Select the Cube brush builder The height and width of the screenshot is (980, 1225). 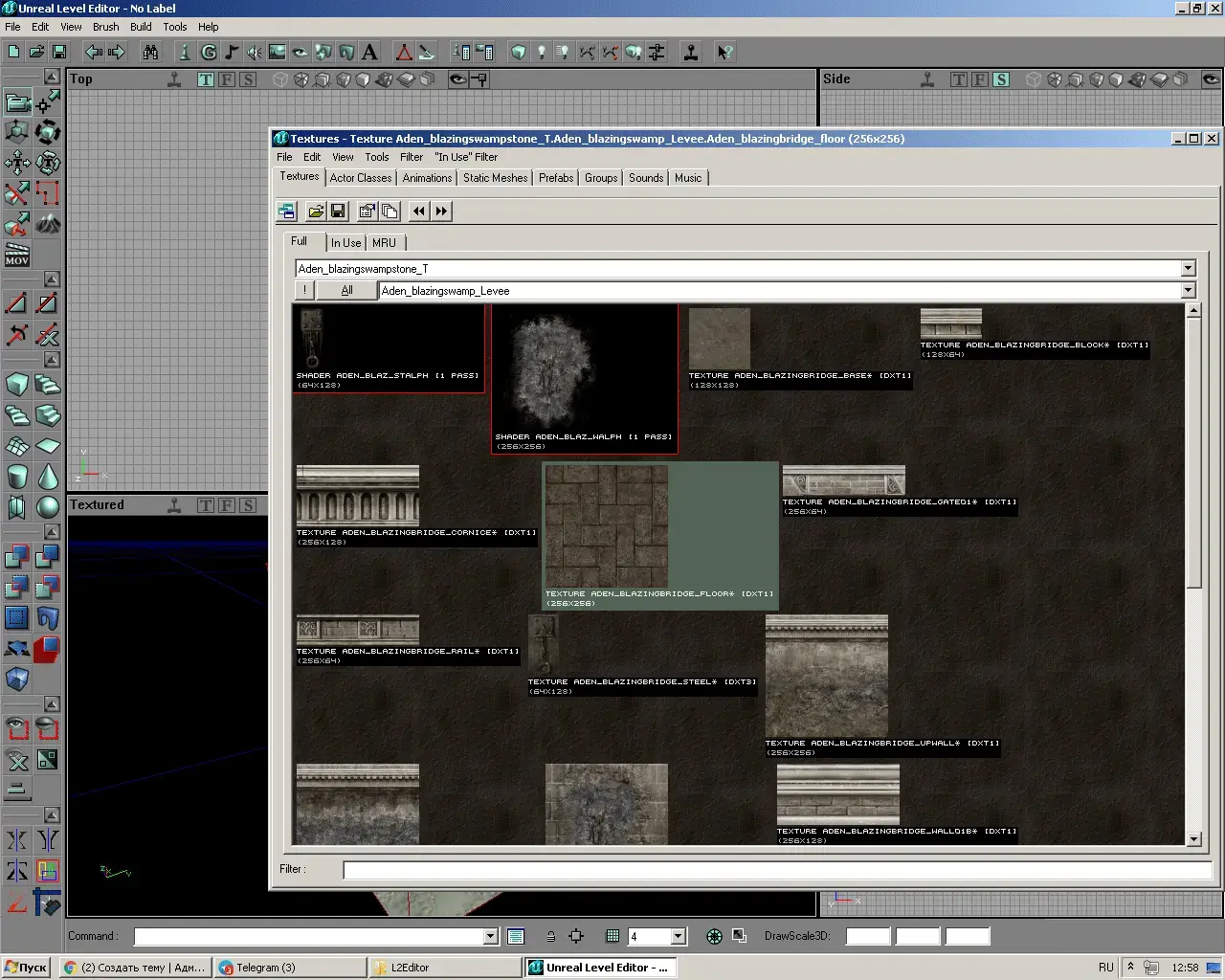17,385
